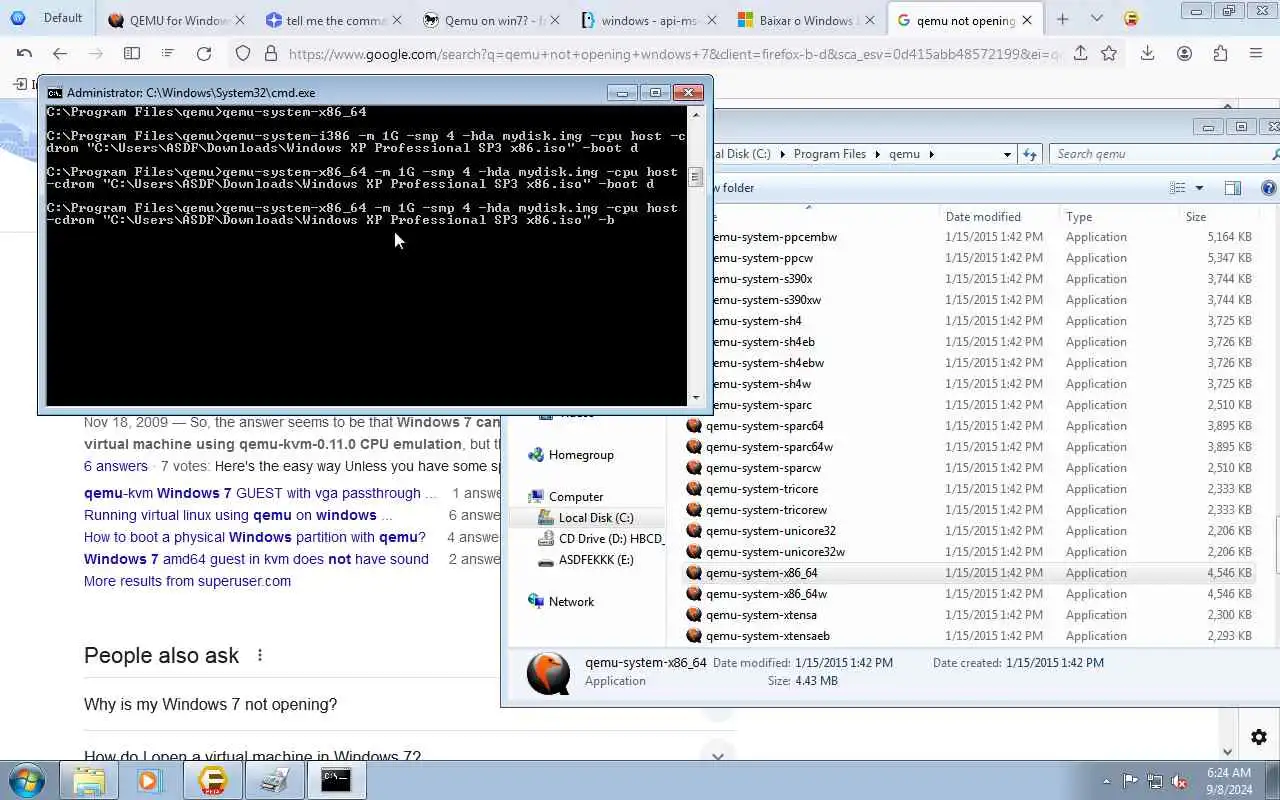Toggle the Explorer preview pane icon
This screenshot has width=1280, height=800.
coord(1233,188)
